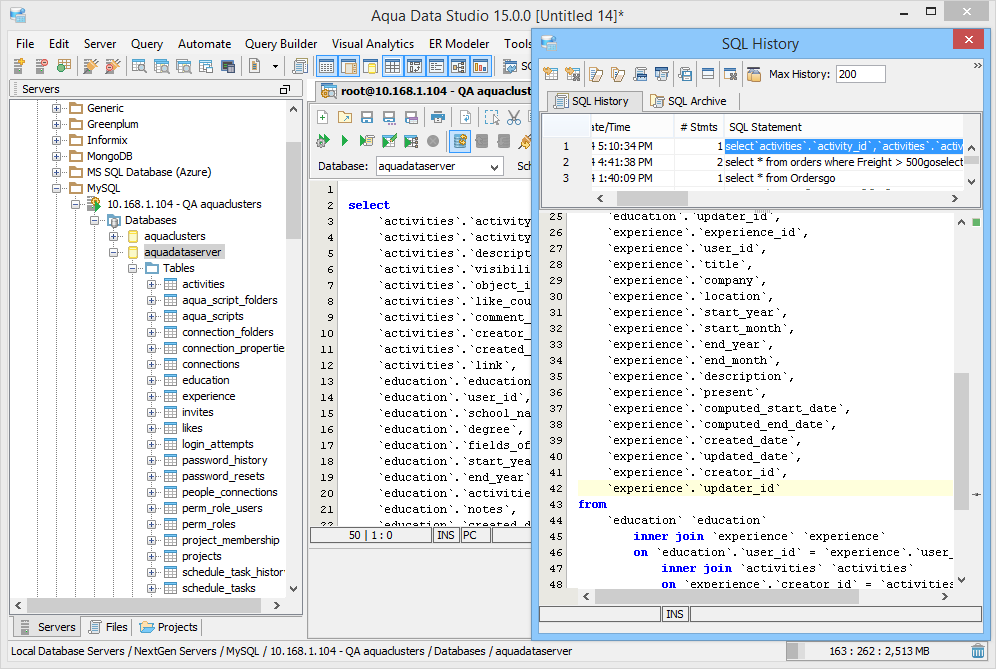Toggle the first highlighted panel-view button in main toolbar
The height and width of the screenshot is (669, 996).
point(326,65)
